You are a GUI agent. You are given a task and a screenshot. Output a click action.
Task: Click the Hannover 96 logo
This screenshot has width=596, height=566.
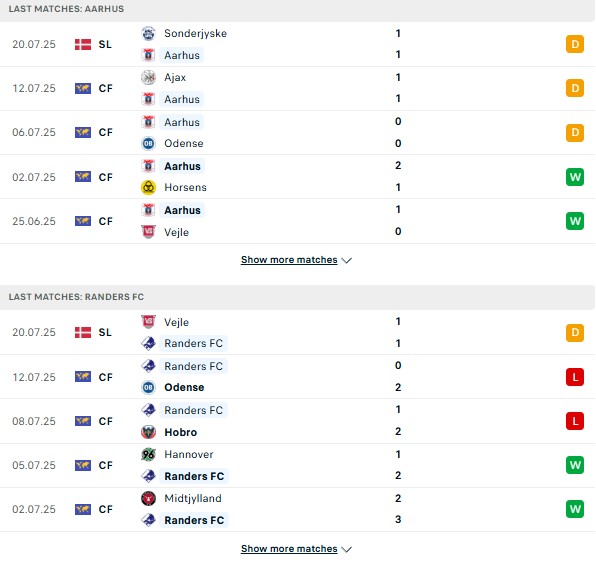coord(148,454)
